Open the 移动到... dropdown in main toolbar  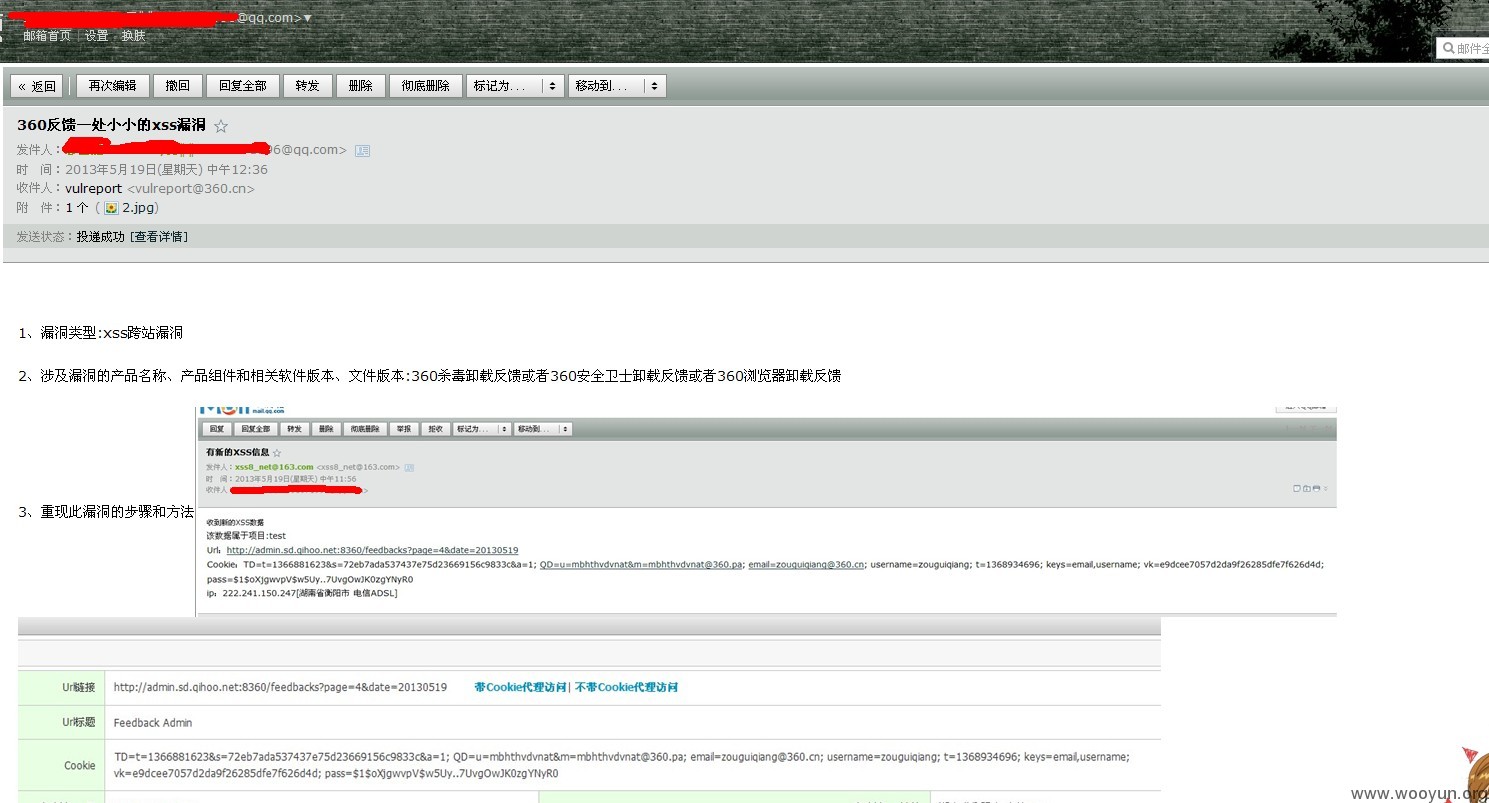(617, 86)
